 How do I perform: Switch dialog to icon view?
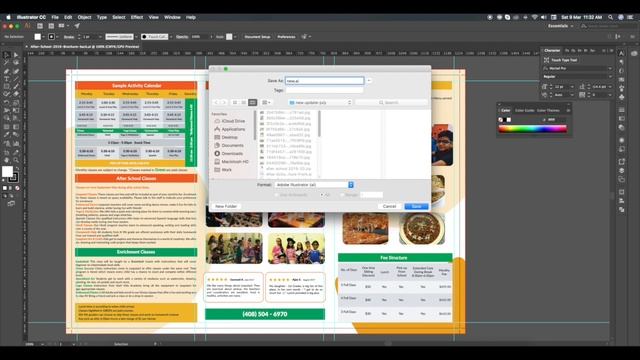(235, 102)
